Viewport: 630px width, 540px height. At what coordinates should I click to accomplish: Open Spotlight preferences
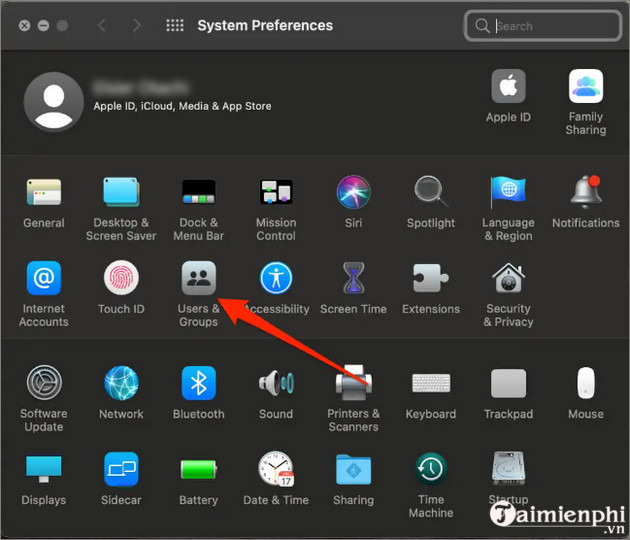tap(431, 192)
